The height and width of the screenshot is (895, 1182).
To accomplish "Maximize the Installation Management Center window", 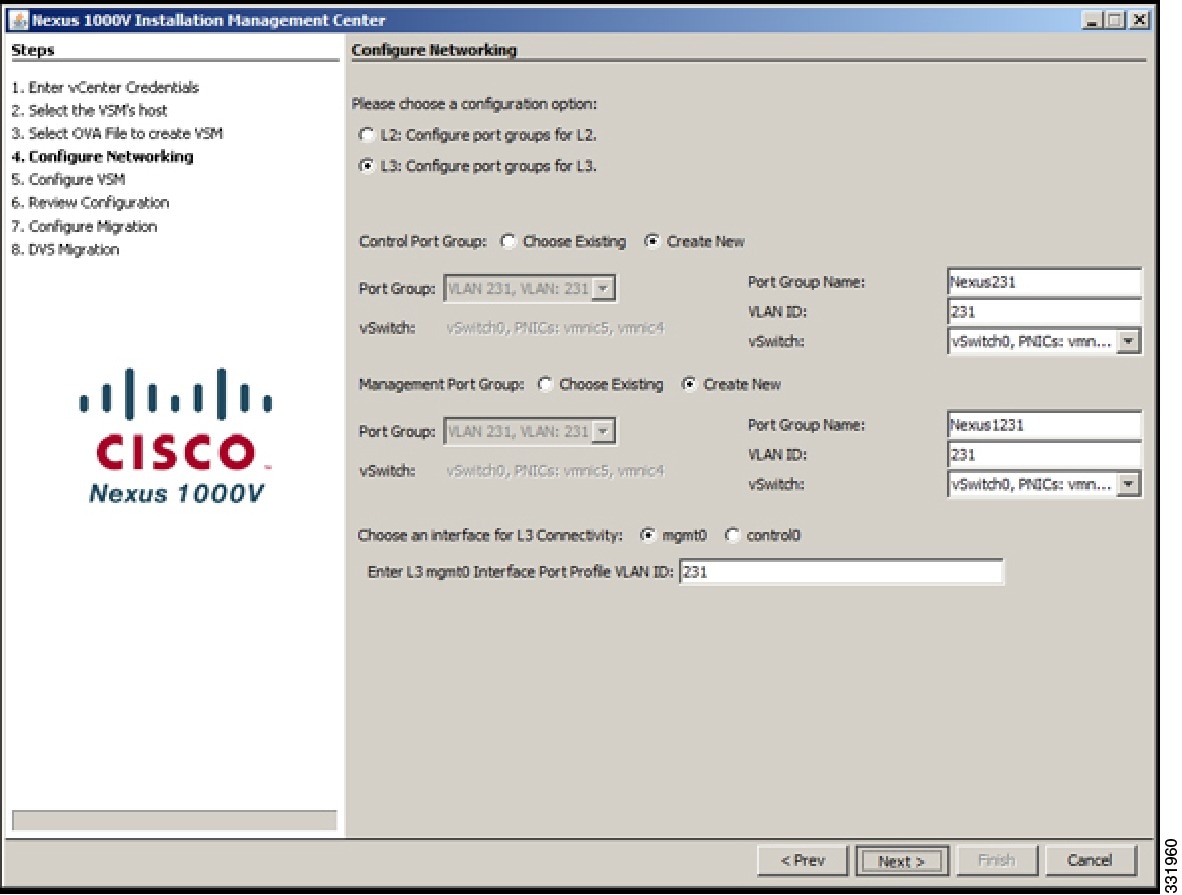I will pyautogui.click(x=1116, y=20).
